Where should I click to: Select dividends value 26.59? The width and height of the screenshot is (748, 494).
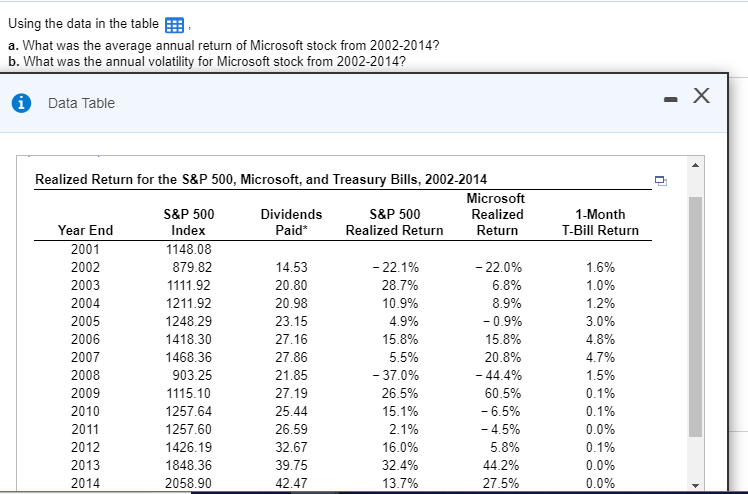291,429
